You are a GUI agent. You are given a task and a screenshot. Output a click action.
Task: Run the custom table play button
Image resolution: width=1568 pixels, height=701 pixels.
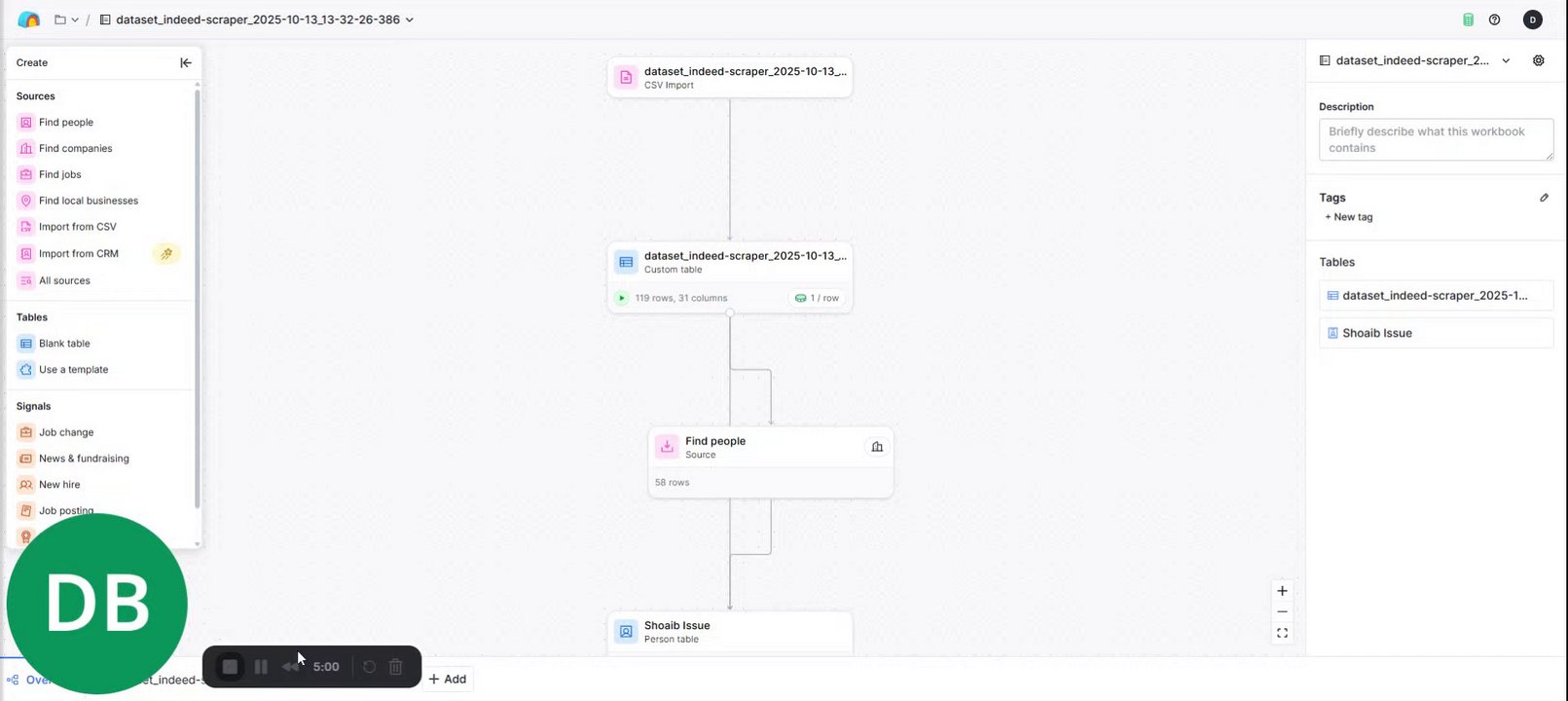pos(622,298)
